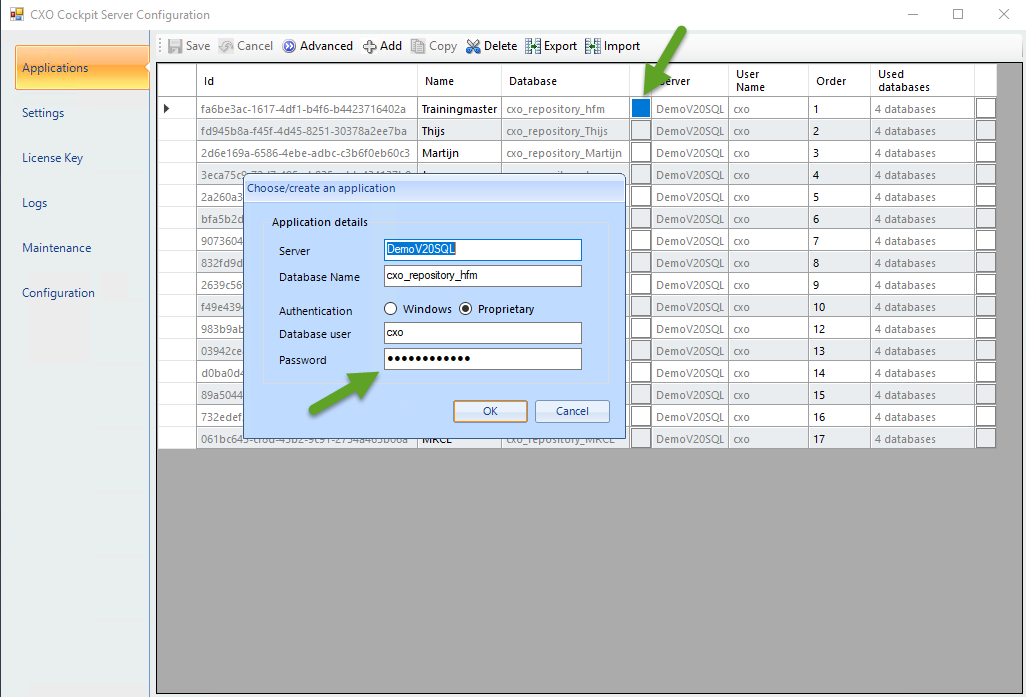Screen dimensions: 1026x697
Task: Click the Name column header
Action: coord(459,80)
